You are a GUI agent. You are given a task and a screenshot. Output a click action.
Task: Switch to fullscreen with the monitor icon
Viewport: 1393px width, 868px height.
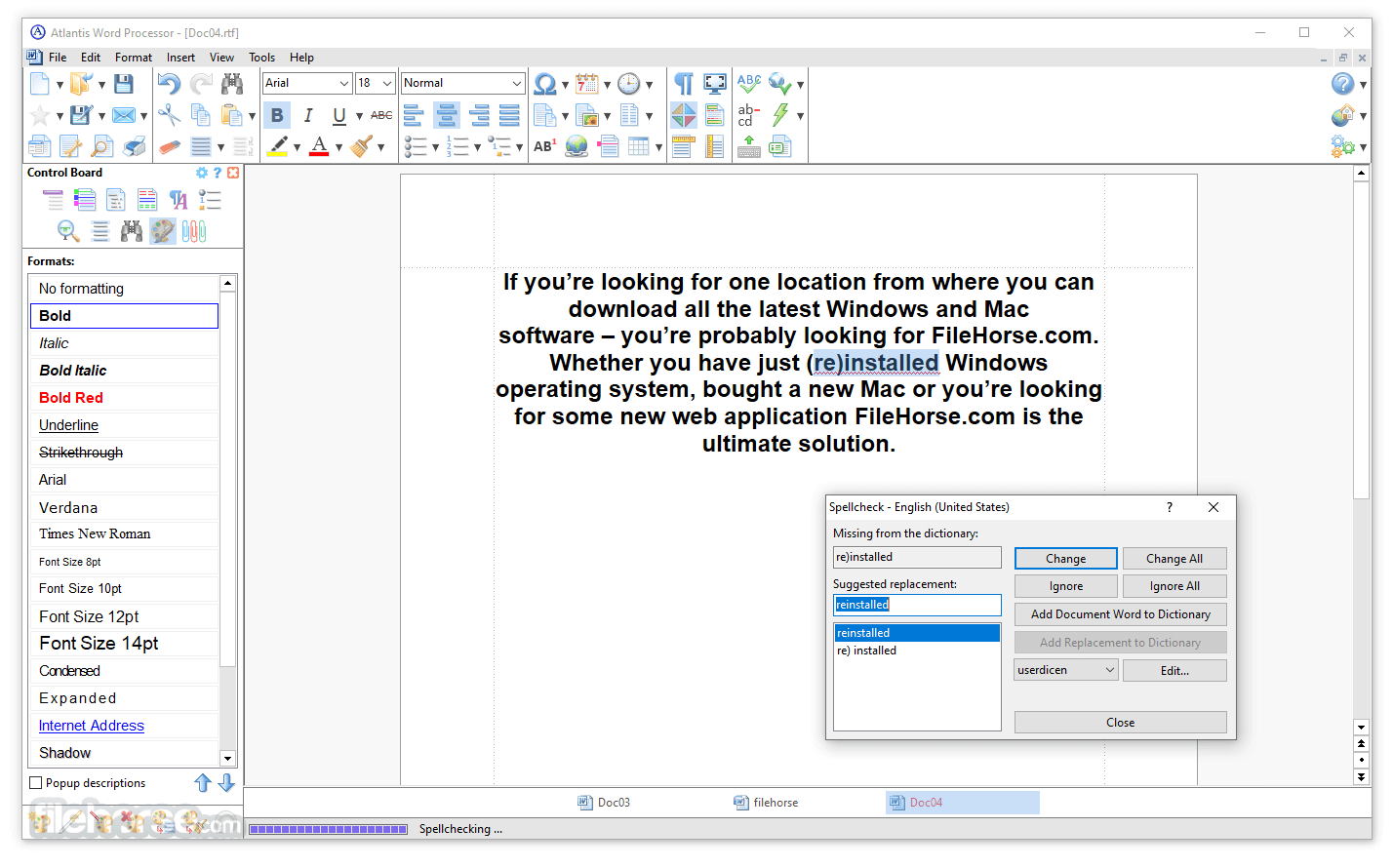[x=715, y=84]
